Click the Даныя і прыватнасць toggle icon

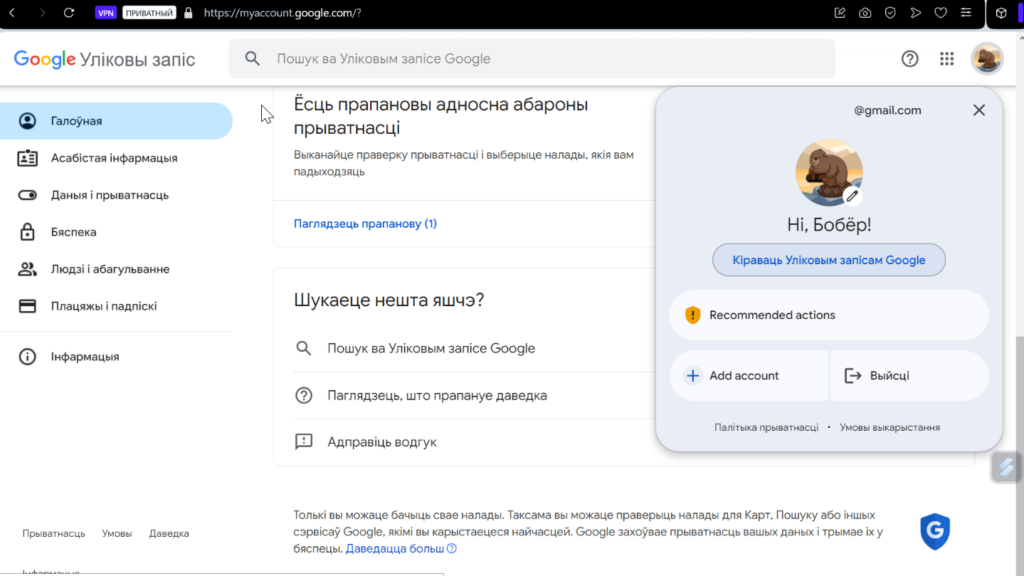pyautogui.click(x=27, y=195)
